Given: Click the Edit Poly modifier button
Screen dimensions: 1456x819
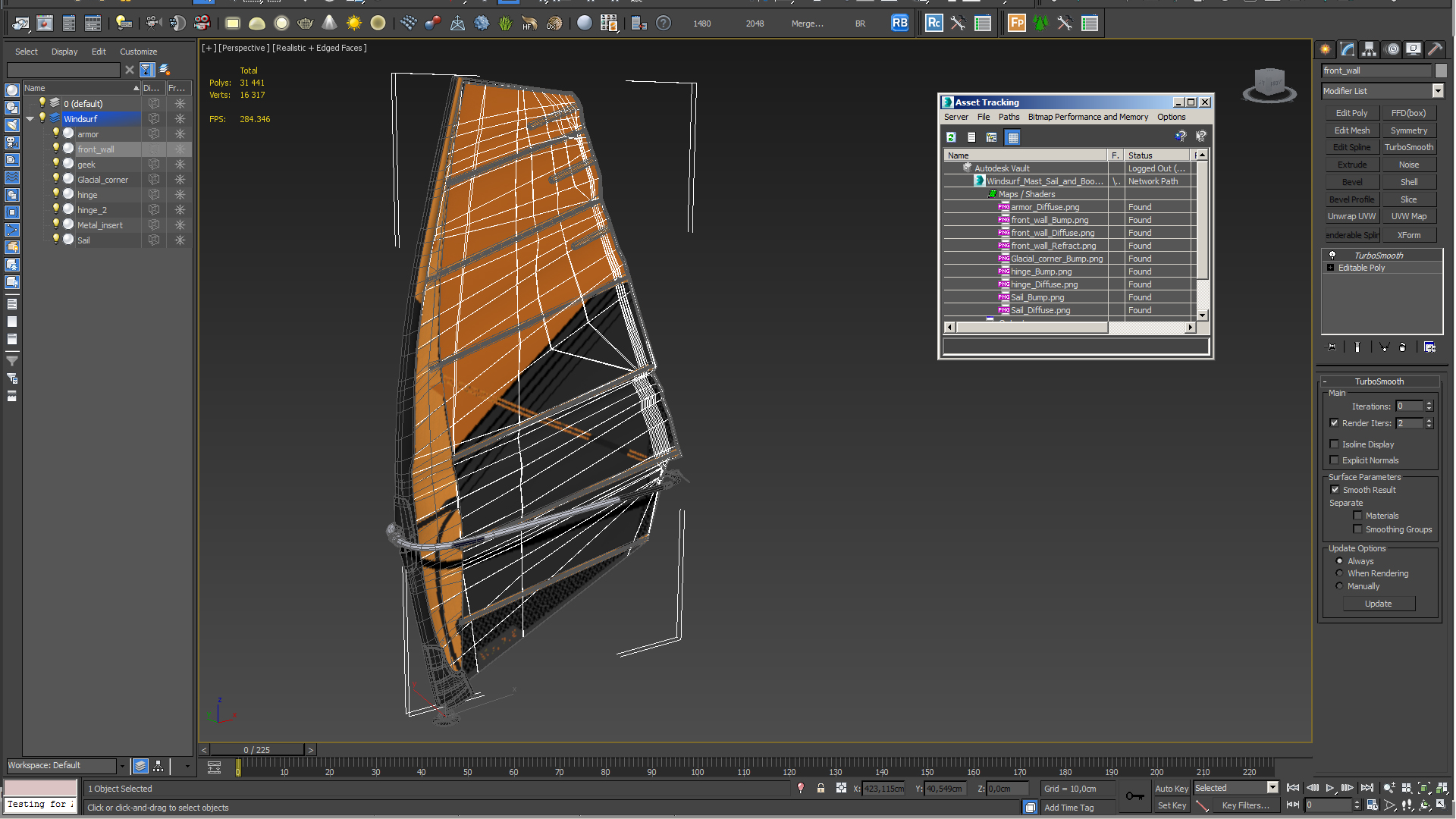Looking at the screenshot, I should [1351, 113].
